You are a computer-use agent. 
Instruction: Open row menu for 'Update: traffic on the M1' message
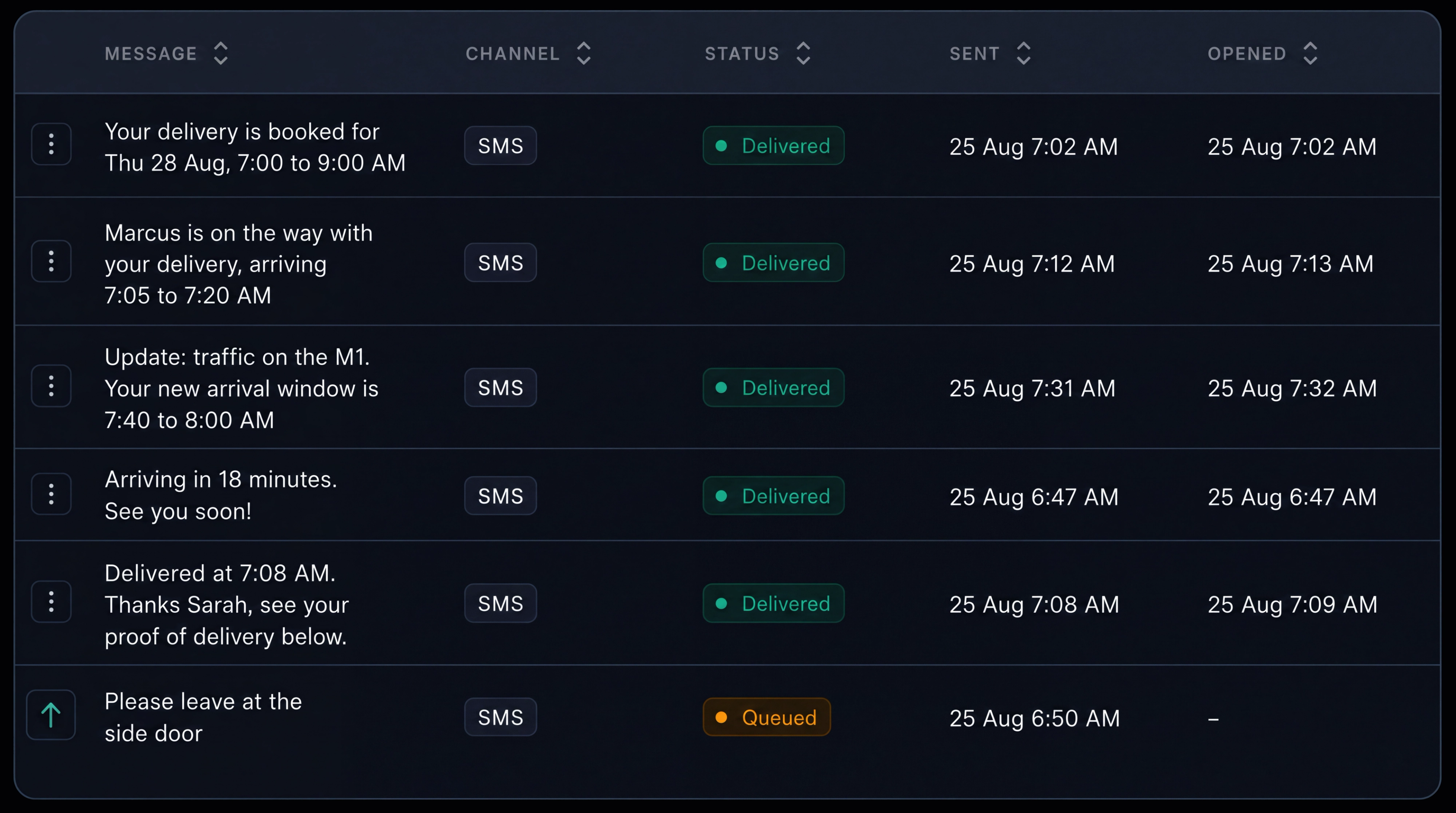tap(52, 386)
